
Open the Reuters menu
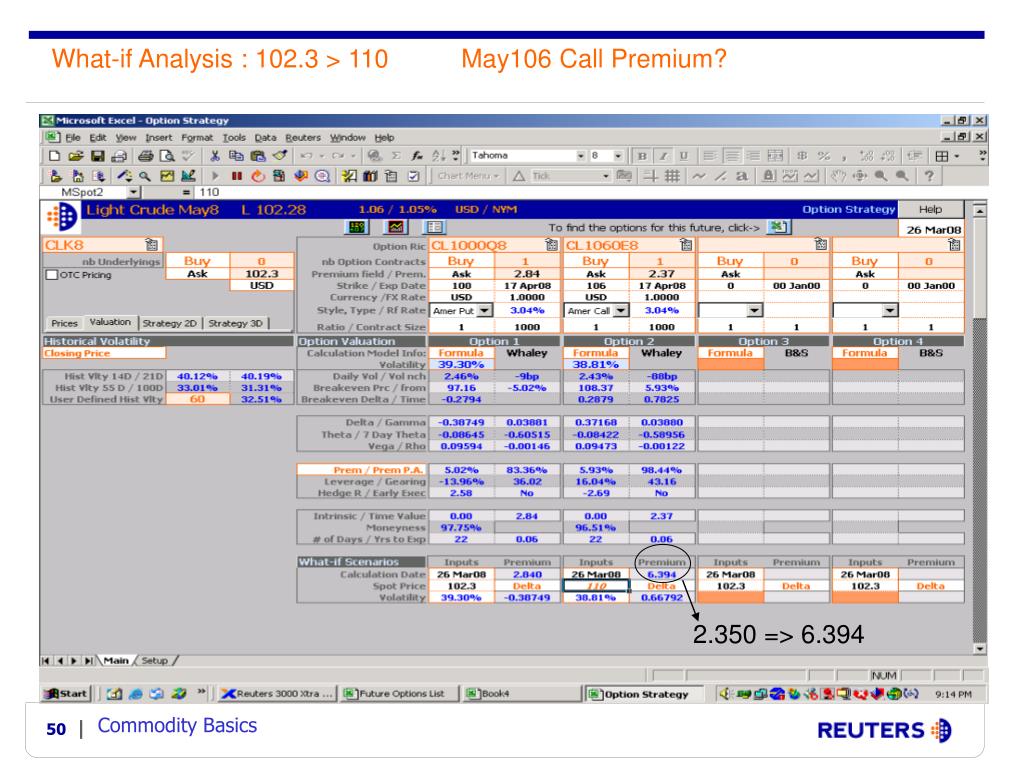coord(303,138)
